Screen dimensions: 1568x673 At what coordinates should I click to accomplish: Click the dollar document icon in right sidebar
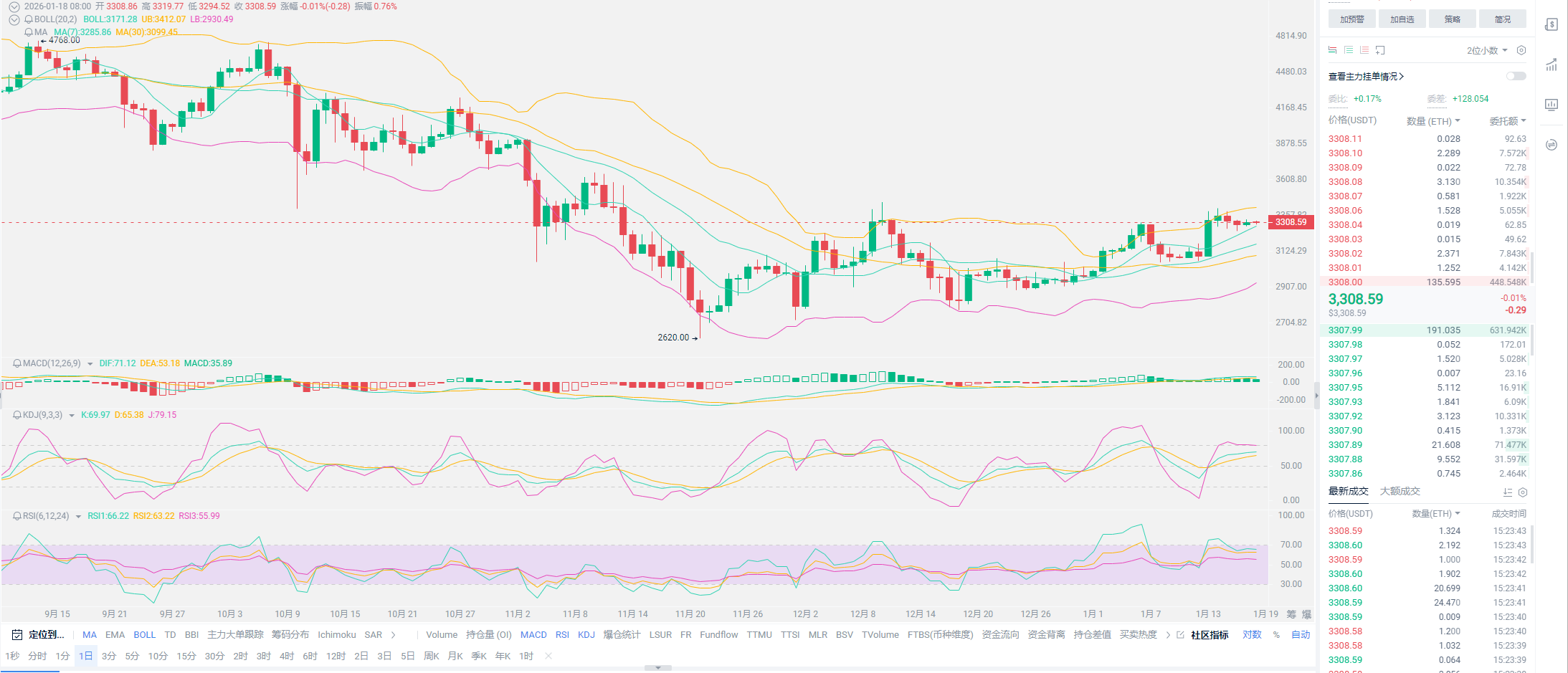click(1552, 24)
